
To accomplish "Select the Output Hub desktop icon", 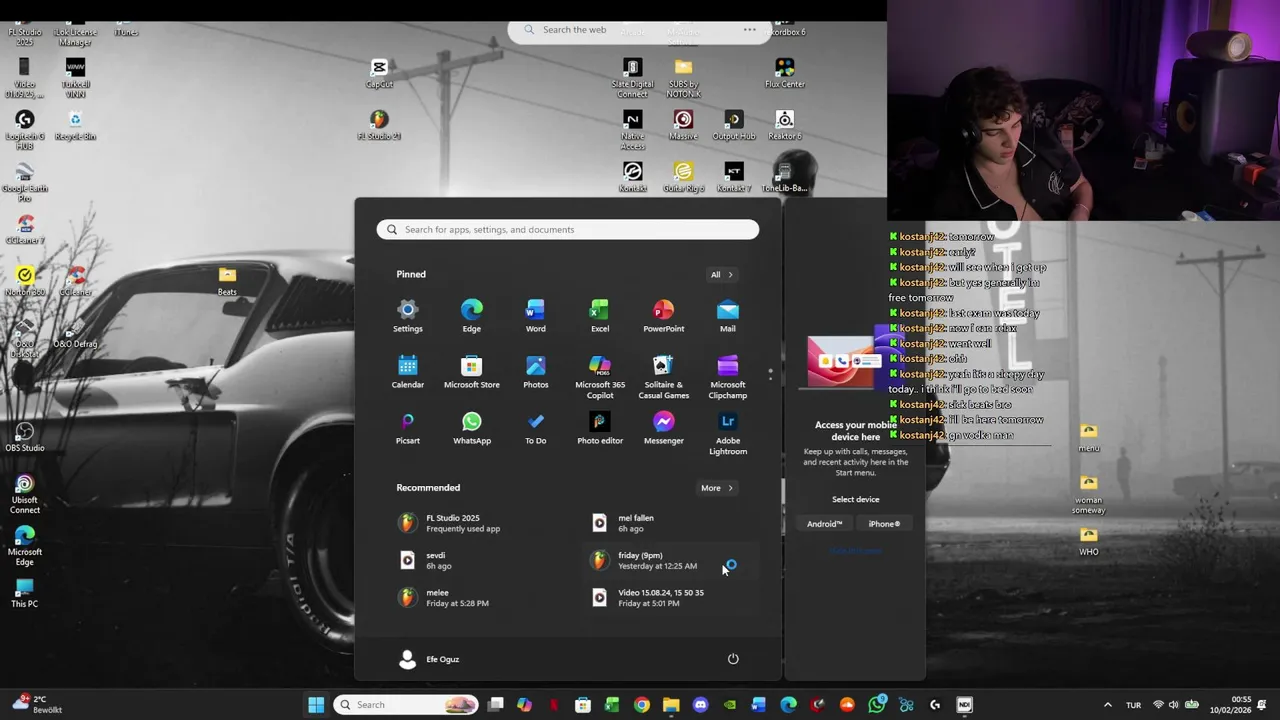I will [x=734, y=125].
